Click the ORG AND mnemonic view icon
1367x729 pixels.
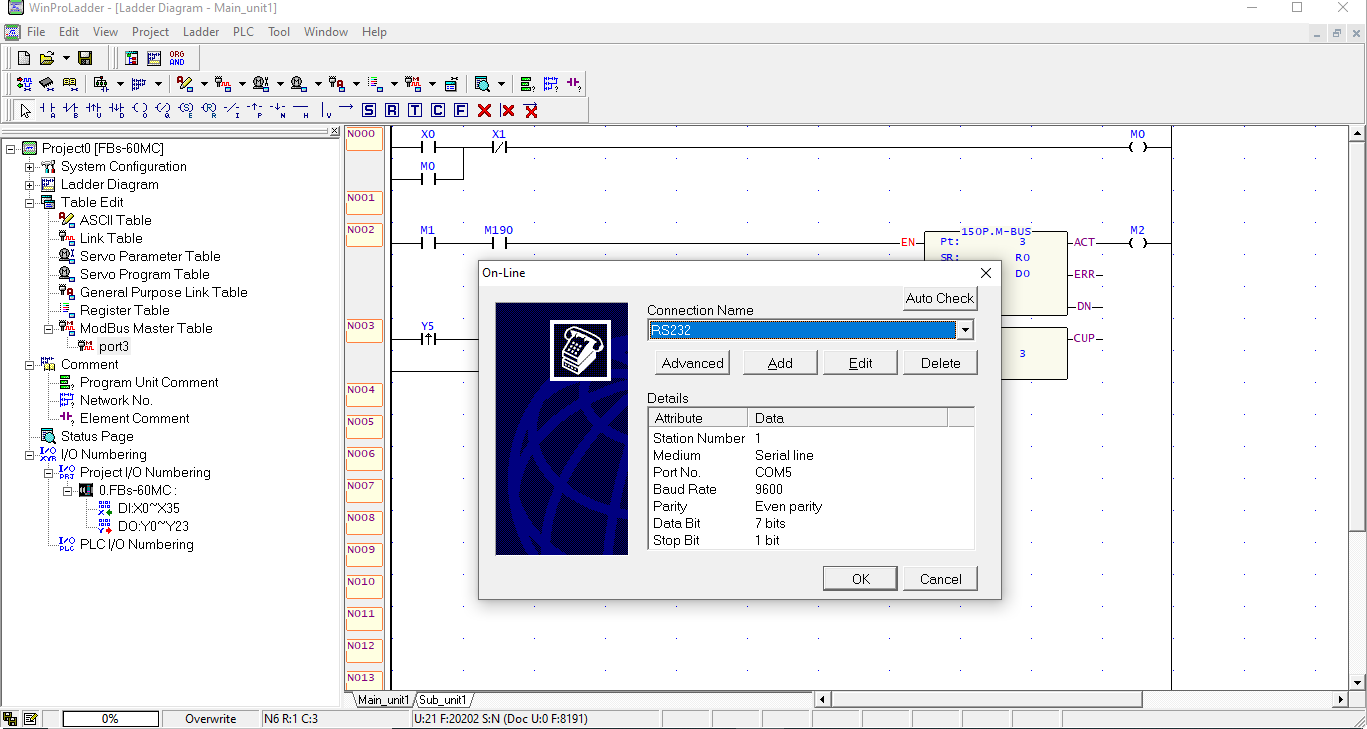(177, 58)
